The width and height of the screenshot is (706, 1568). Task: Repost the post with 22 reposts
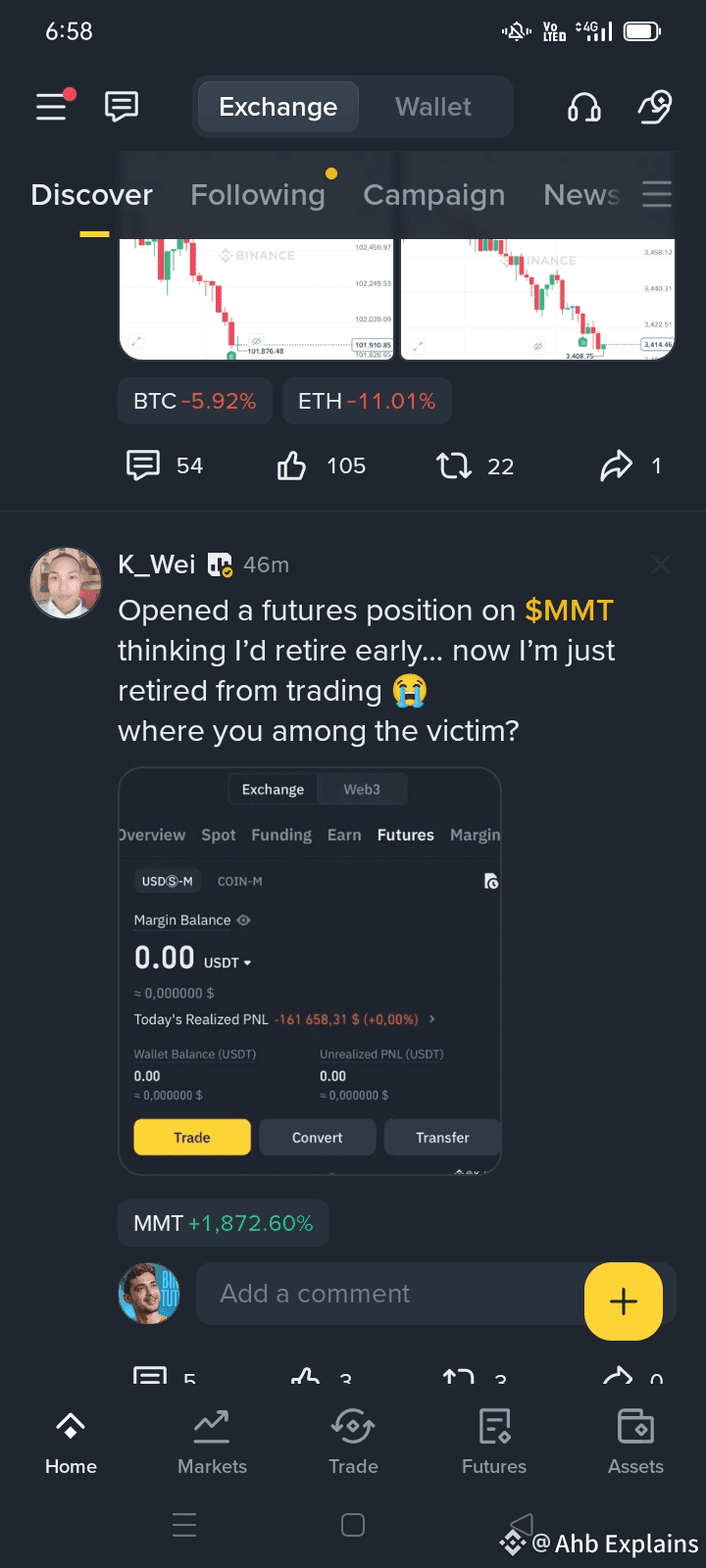[454, 465]
